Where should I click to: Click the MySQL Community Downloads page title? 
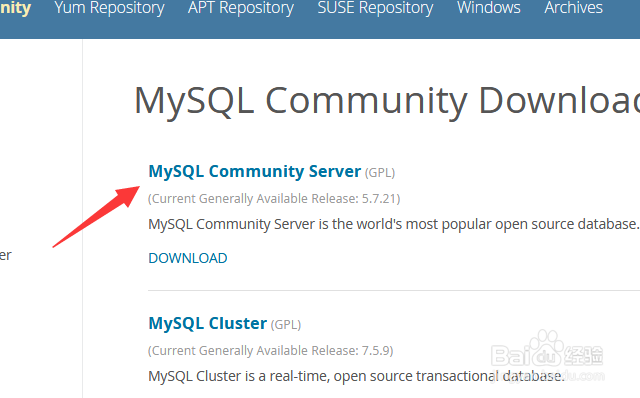[x=387, y=101]
